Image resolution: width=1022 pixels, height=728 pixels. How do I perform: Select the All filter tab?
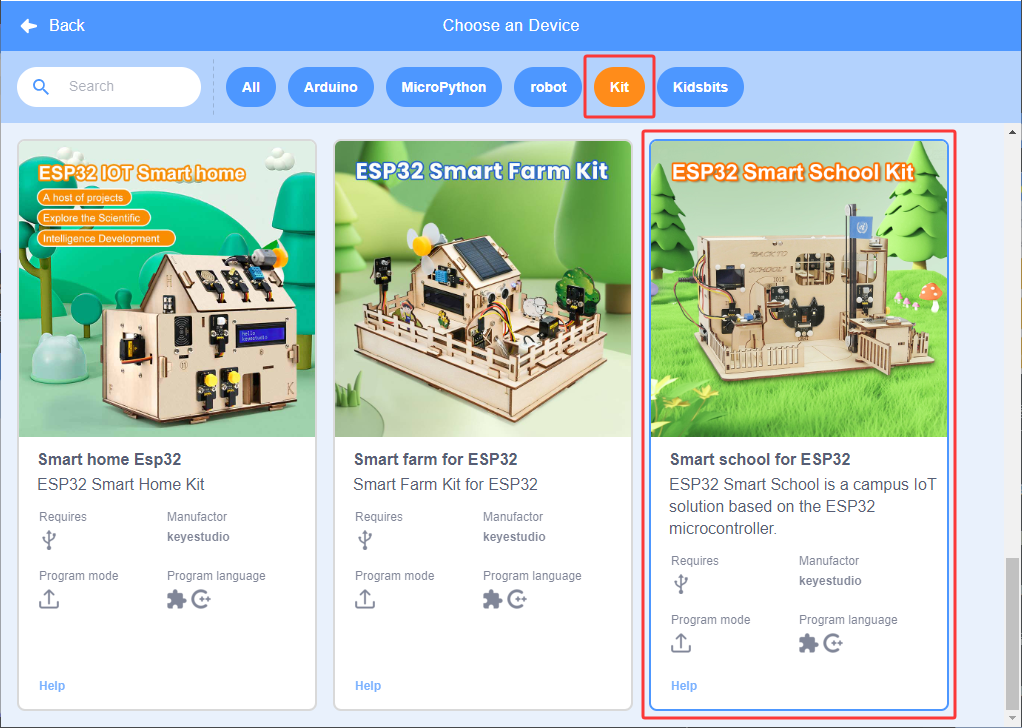(x=251, y=87)
